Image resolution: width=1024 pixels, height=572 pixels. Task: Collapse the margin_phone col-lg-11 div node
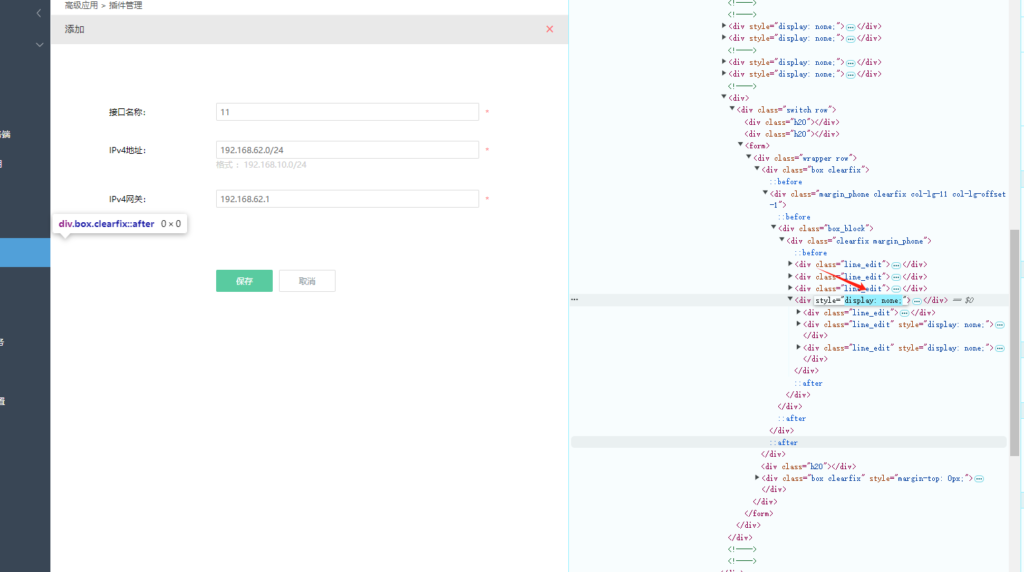(x=765, y=193)
